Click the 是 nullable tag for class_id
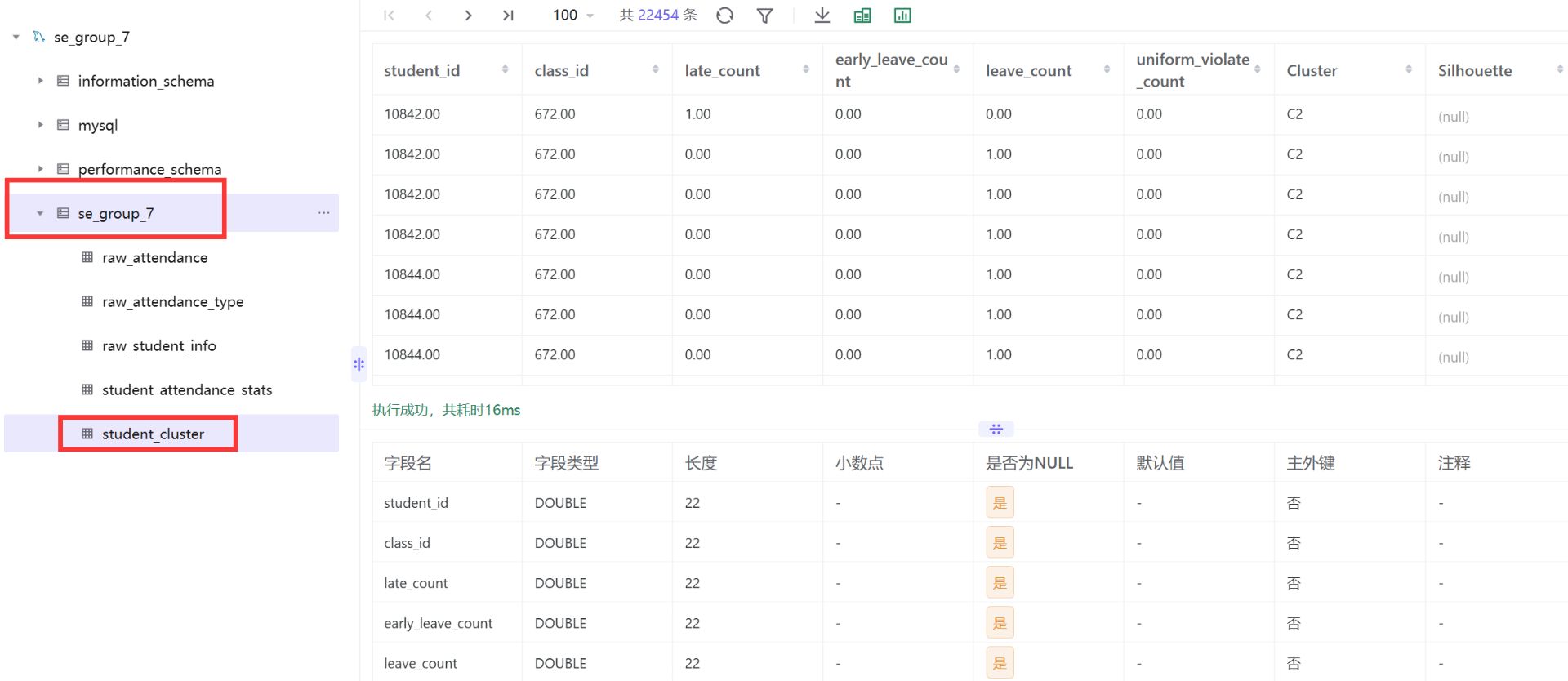 tap(1000, 543)
